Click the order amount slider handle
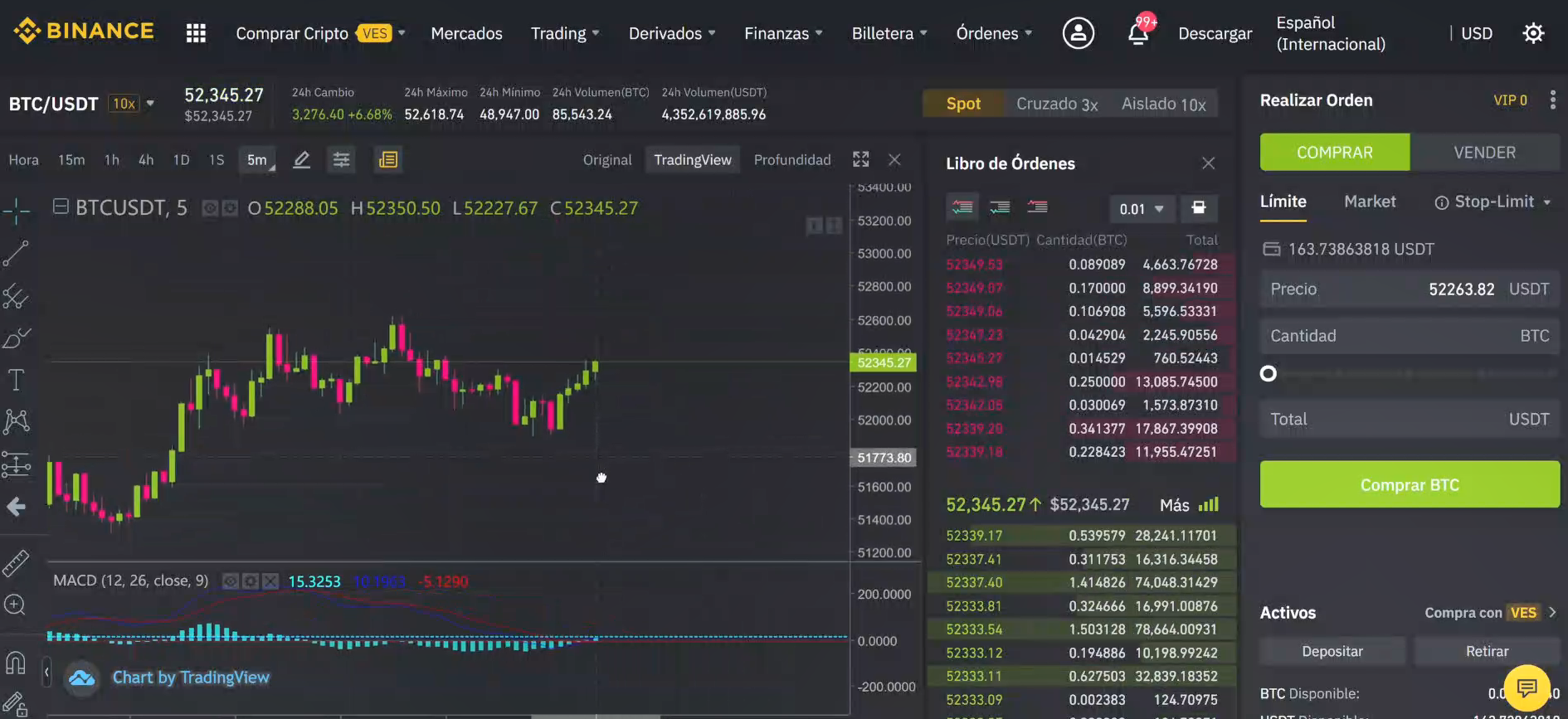Viewport: 1568px width, 719px height. [x=1269, y=373]
